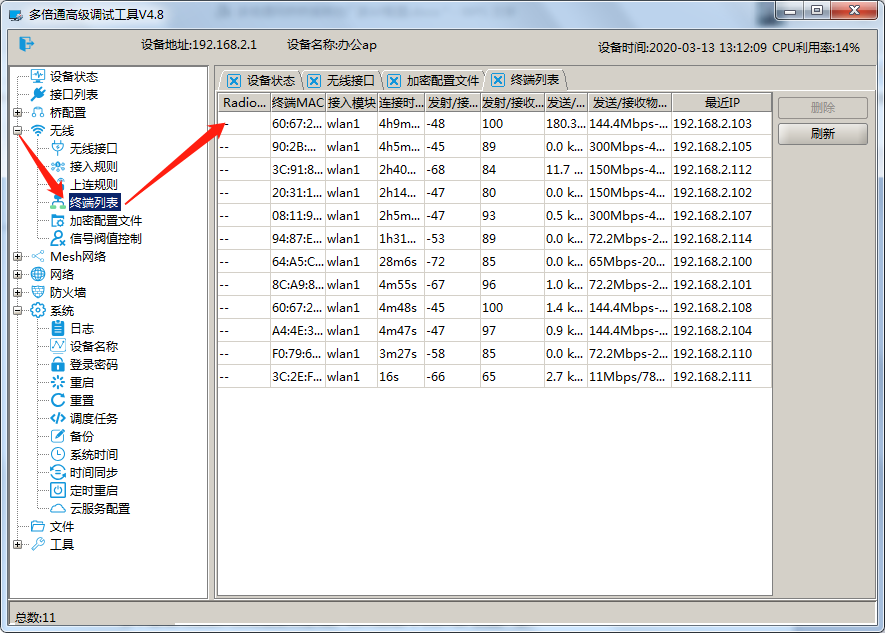Expand the Mesh网络 tree node

pyautogui.click(x=17, y=256)
